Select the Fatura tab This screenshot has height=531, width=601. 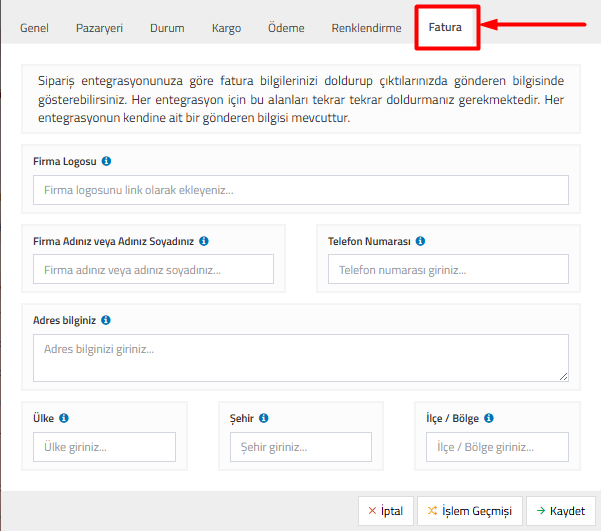click(445, 28)
